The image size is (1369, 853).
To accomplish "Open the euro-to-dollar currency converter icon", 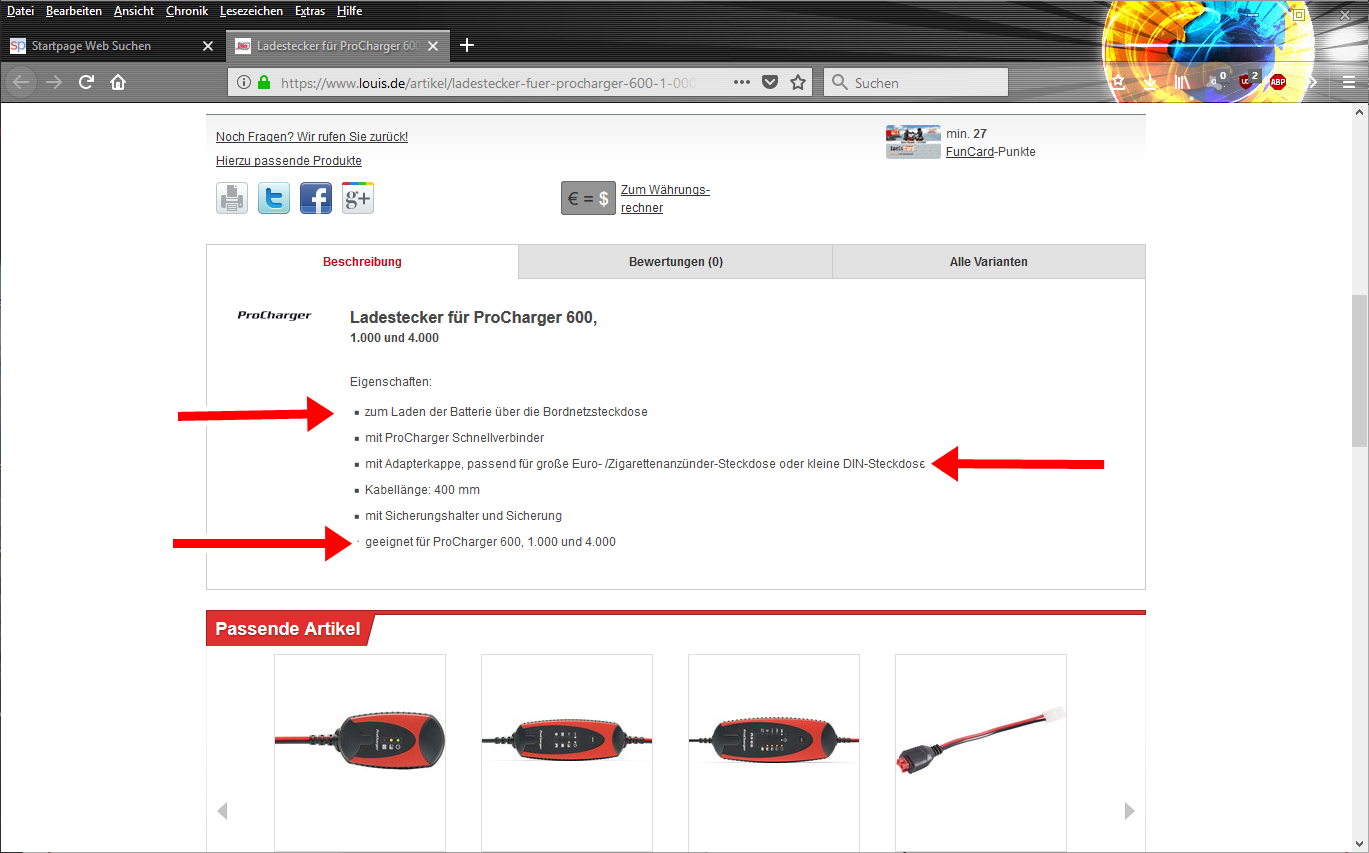I will 588,198.
